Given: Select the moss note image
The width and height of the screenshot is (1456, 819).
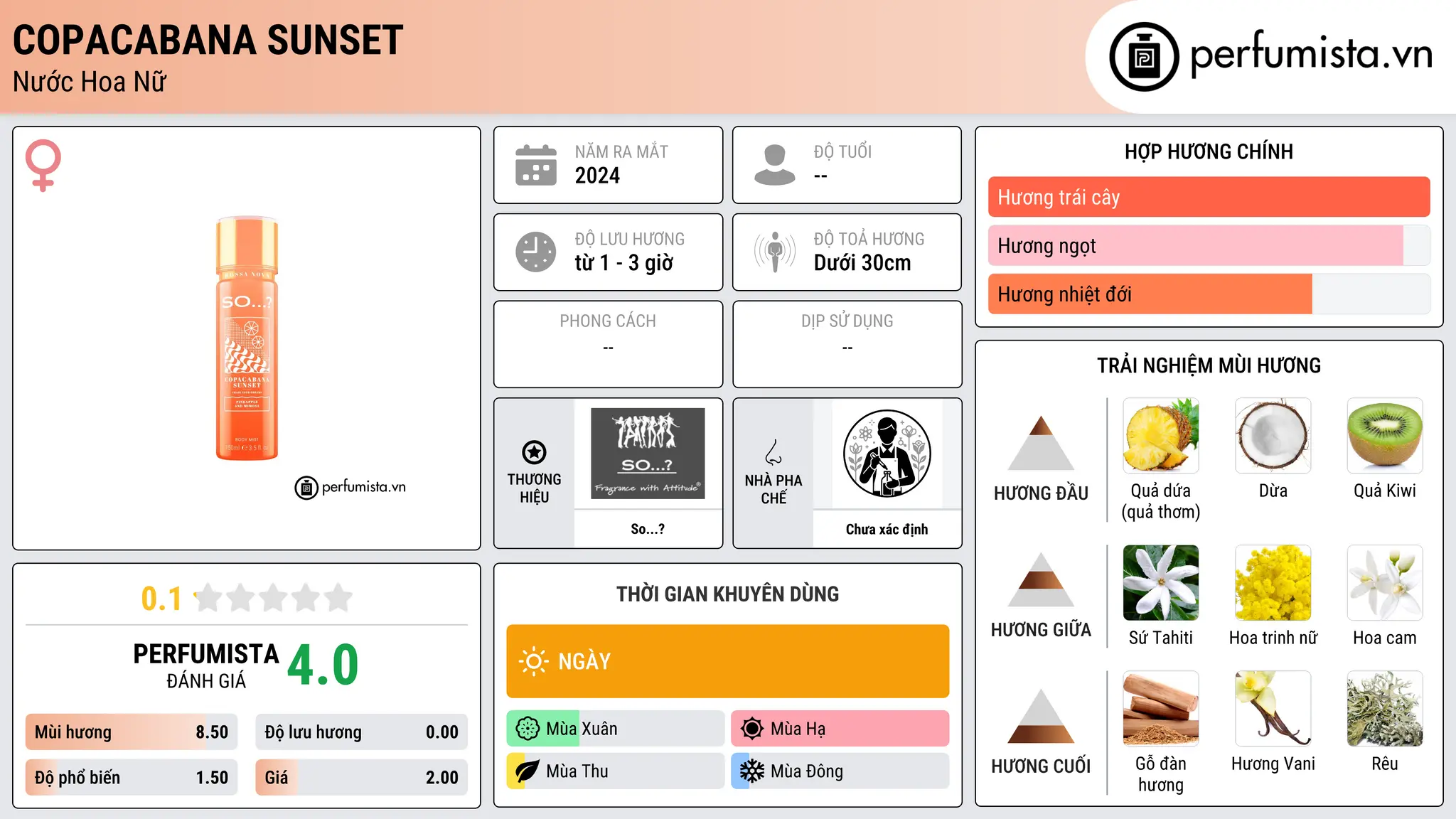Looking at the screenshot, I should 1385,709.
